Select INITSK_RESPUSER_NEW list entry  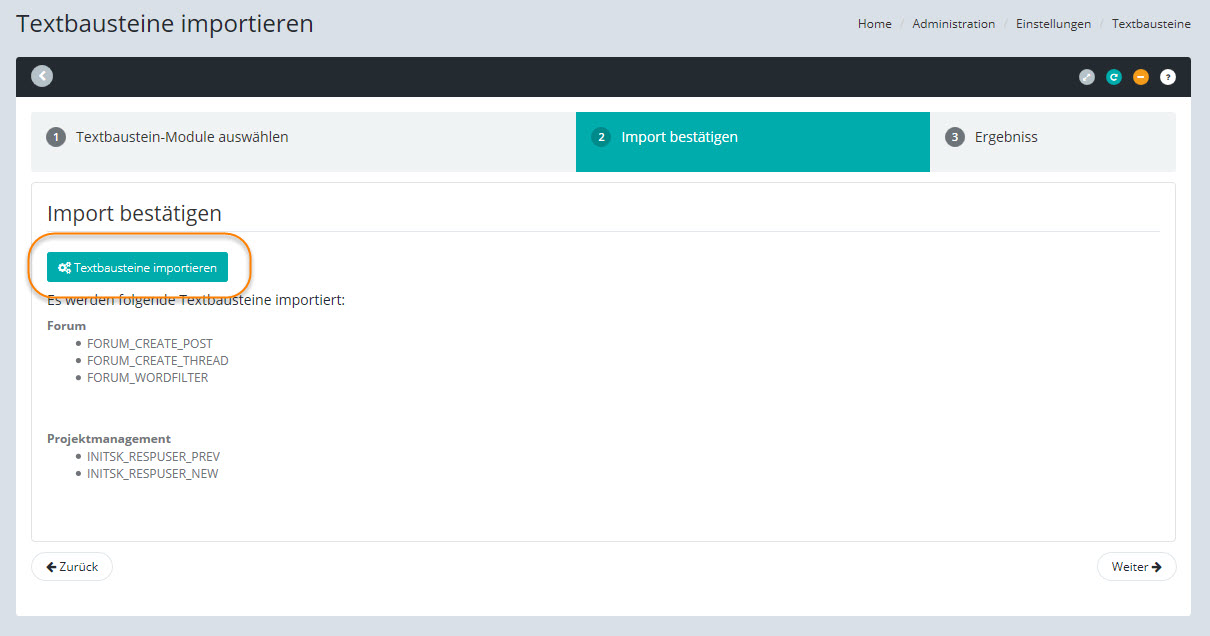pyautogui.click(x=152, y=474)
